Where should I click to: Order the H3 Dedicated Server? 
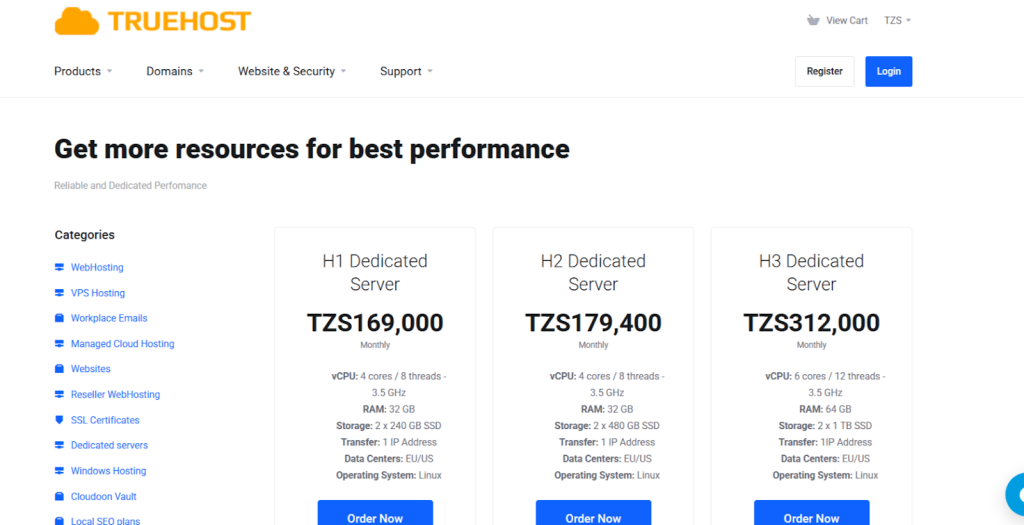coord(811,513)
